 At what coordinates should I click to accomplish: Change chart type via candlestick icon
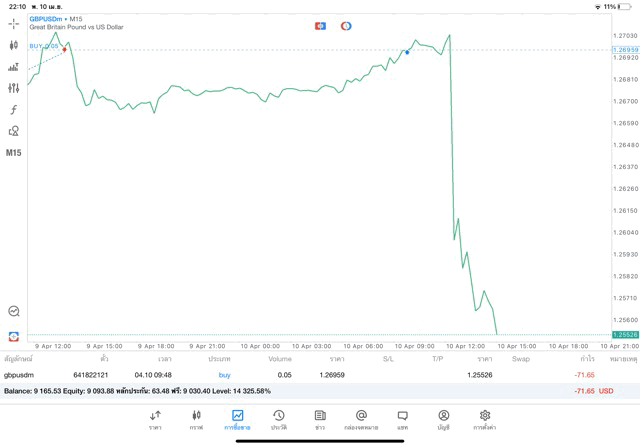[x=14, y=45]
